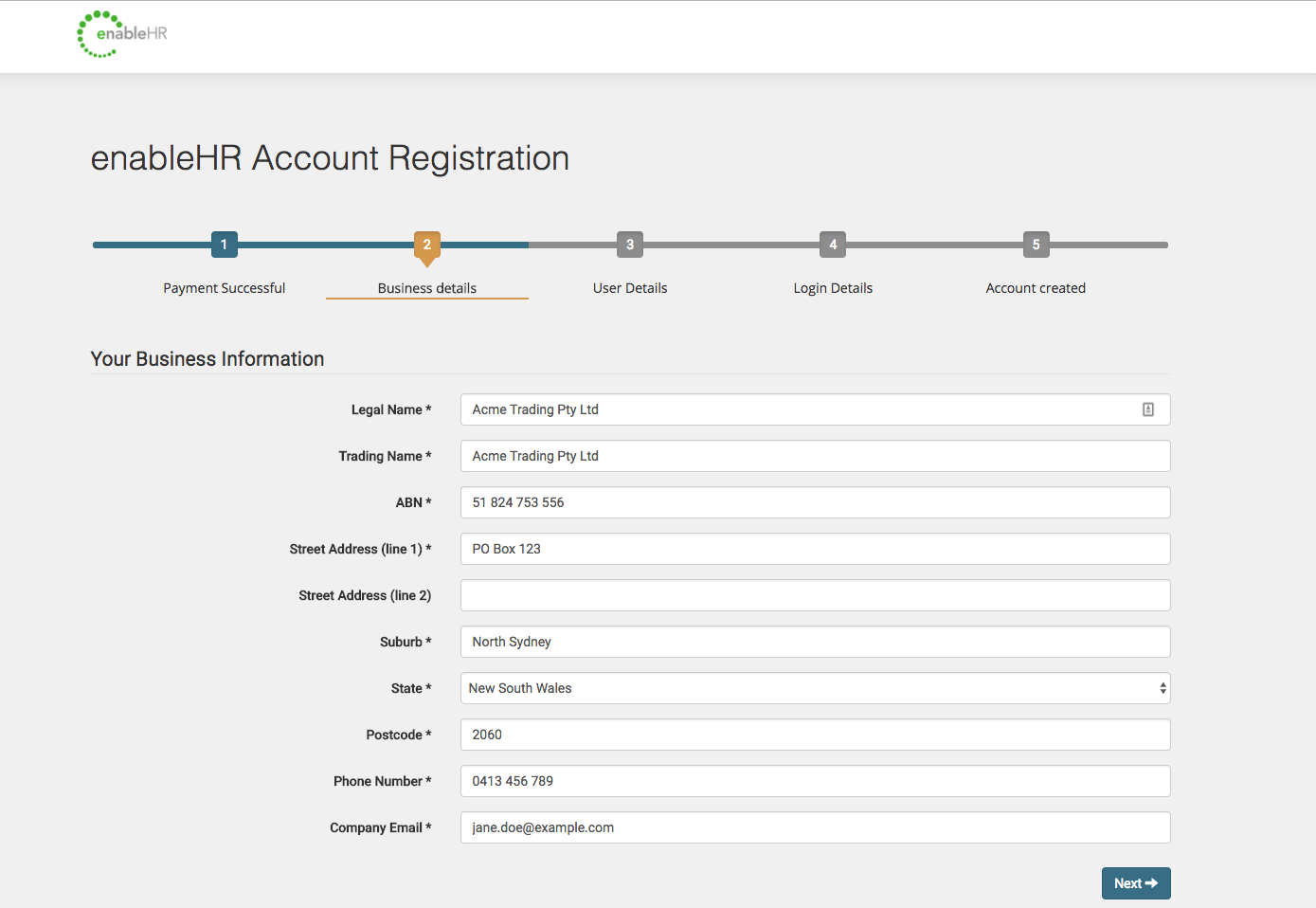Select the Postcode input box
The height and width of the screenshot is (908, 1316).
(814, 734)
